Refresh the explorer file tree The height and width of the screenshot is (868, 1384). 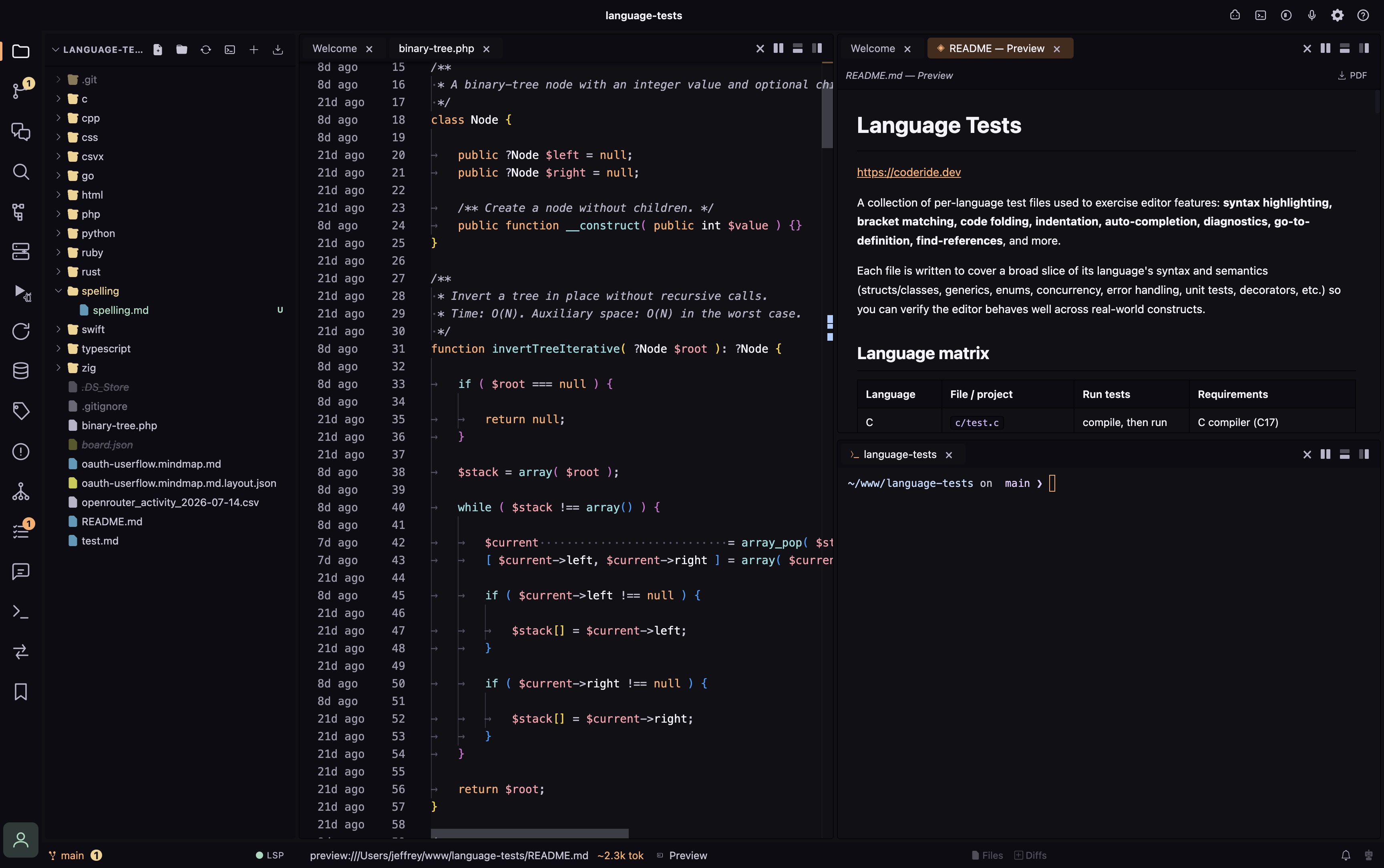tap(206, 50)
